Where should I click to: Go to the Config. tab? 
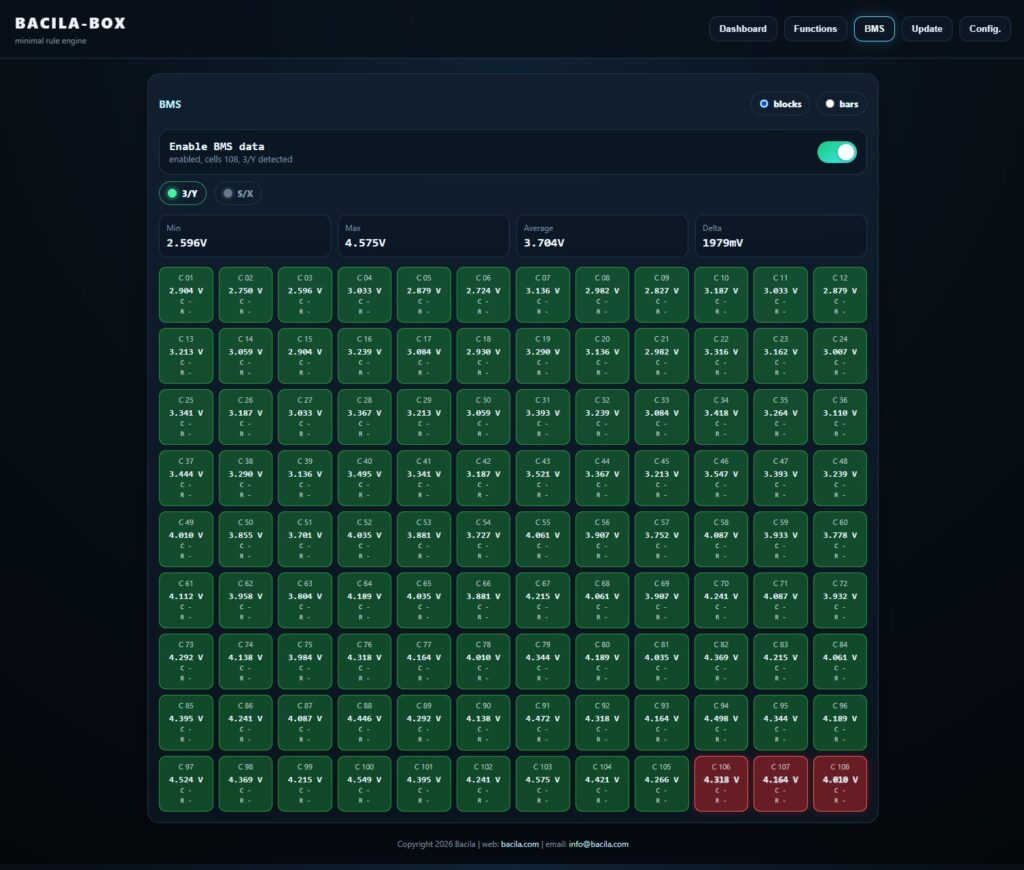click(x=985, y=29)
